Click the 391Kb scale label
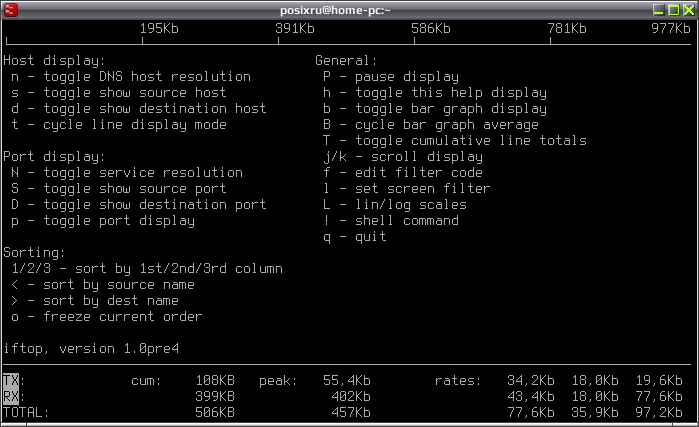This screenshot has height=427, width=699. (295, 29)
